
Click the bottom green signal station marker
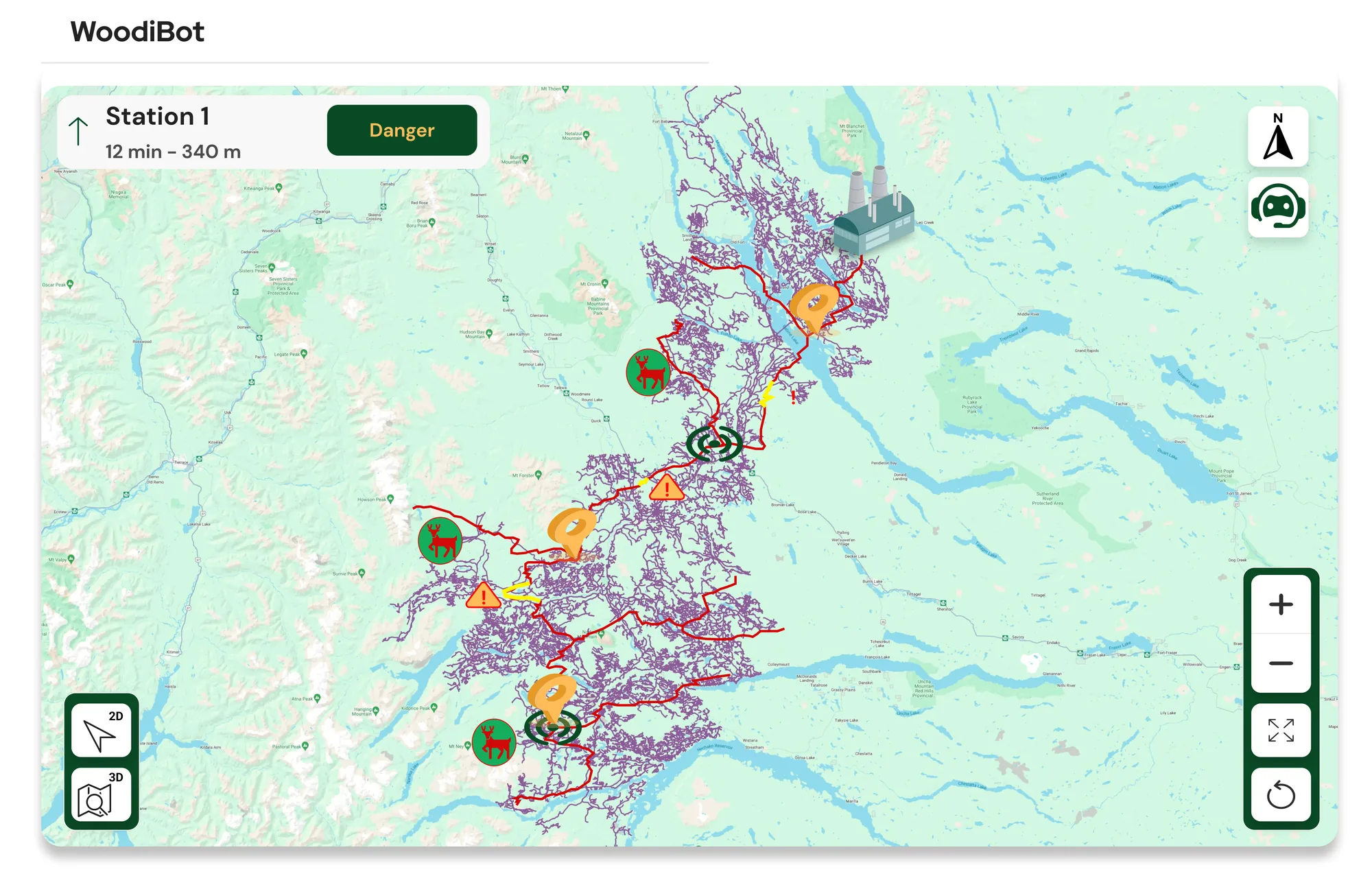(553, 728)
